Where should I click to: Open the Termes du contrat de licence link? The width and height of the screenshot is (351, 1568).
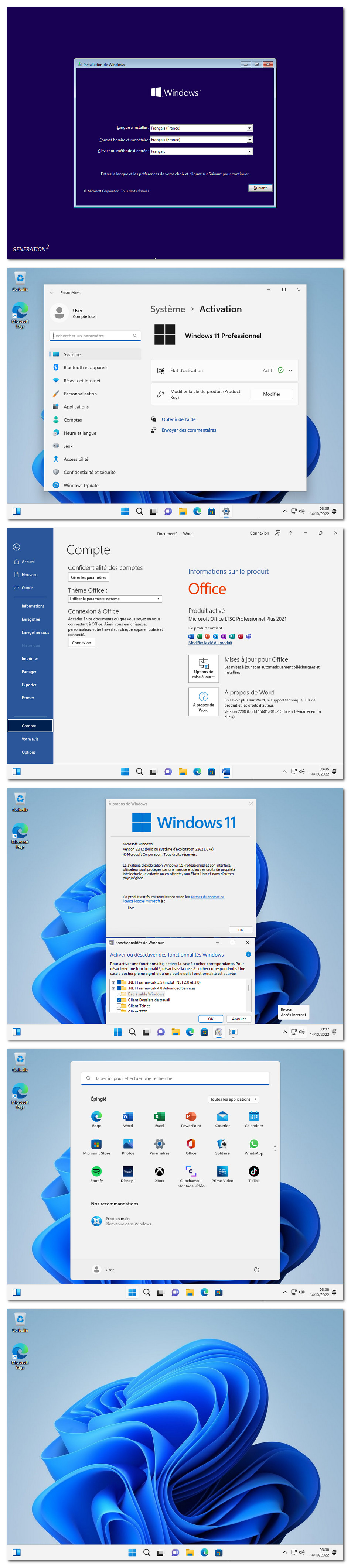click(x=174, y=899)
